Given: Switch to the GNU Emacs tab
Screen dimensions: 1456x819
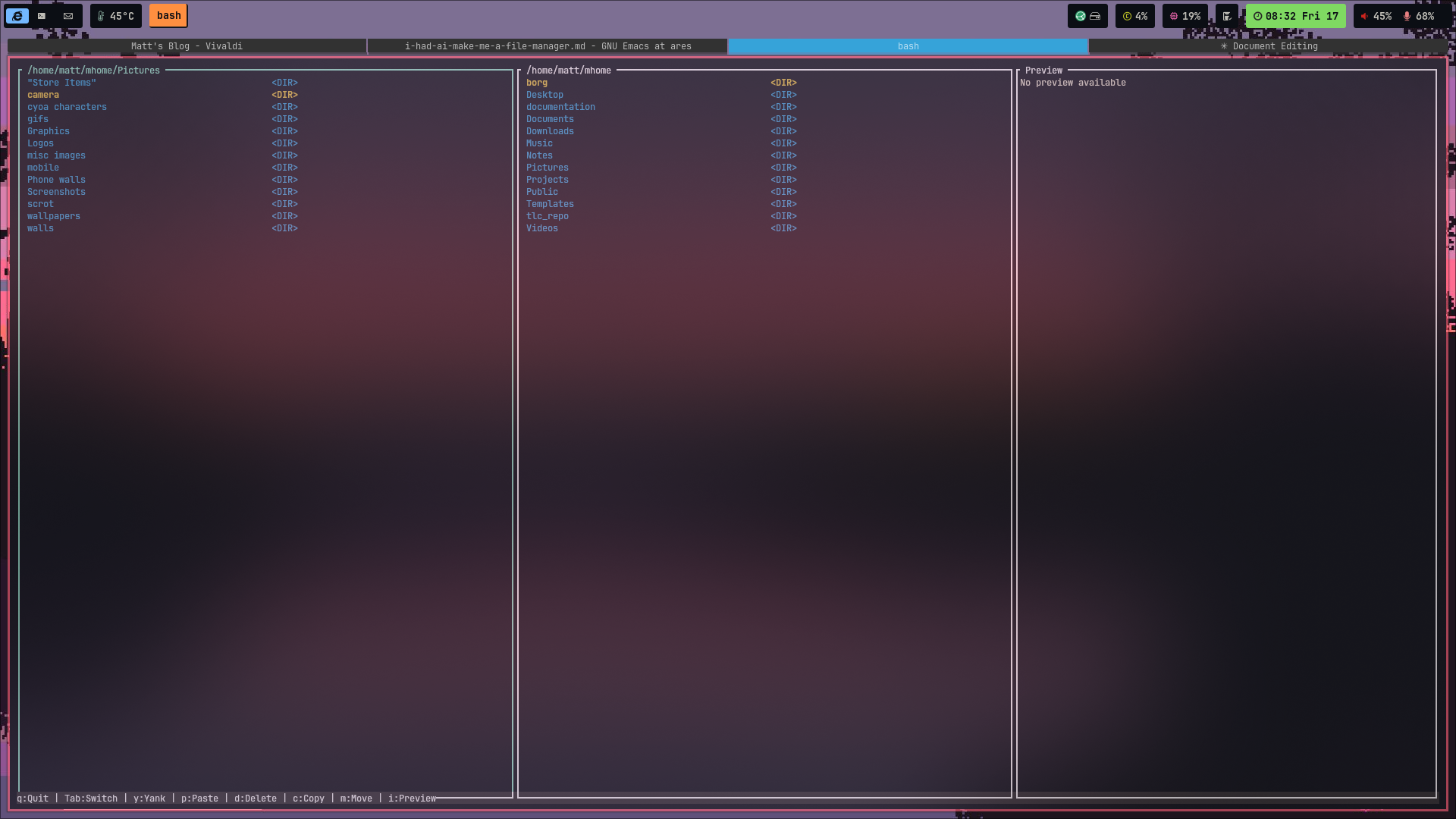Looking at the screenshot, I should [548, 46].
